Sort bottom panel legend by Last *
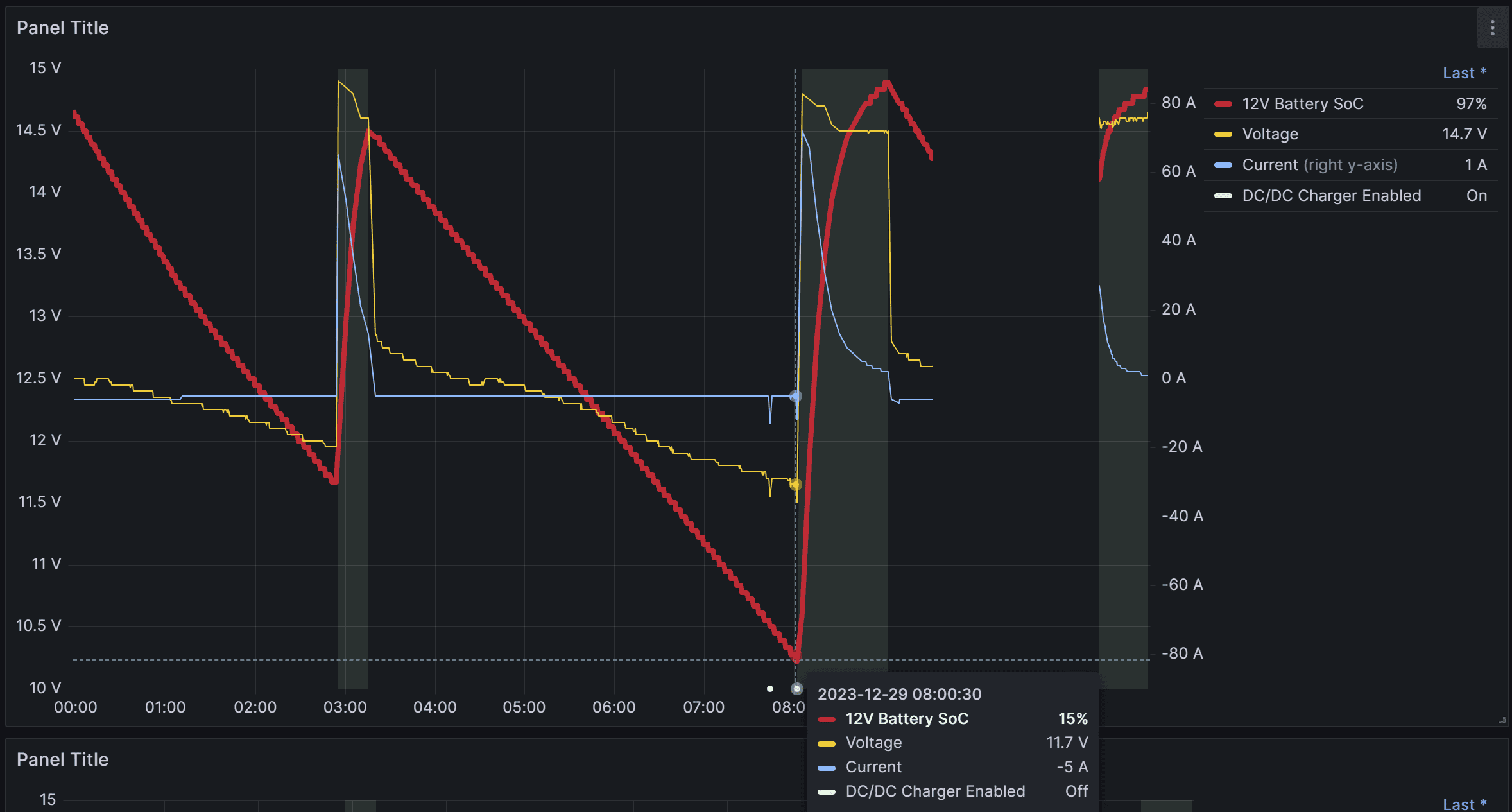Image resolution: width=1512 pixels, height=812 pixels. coord(1464,804)
